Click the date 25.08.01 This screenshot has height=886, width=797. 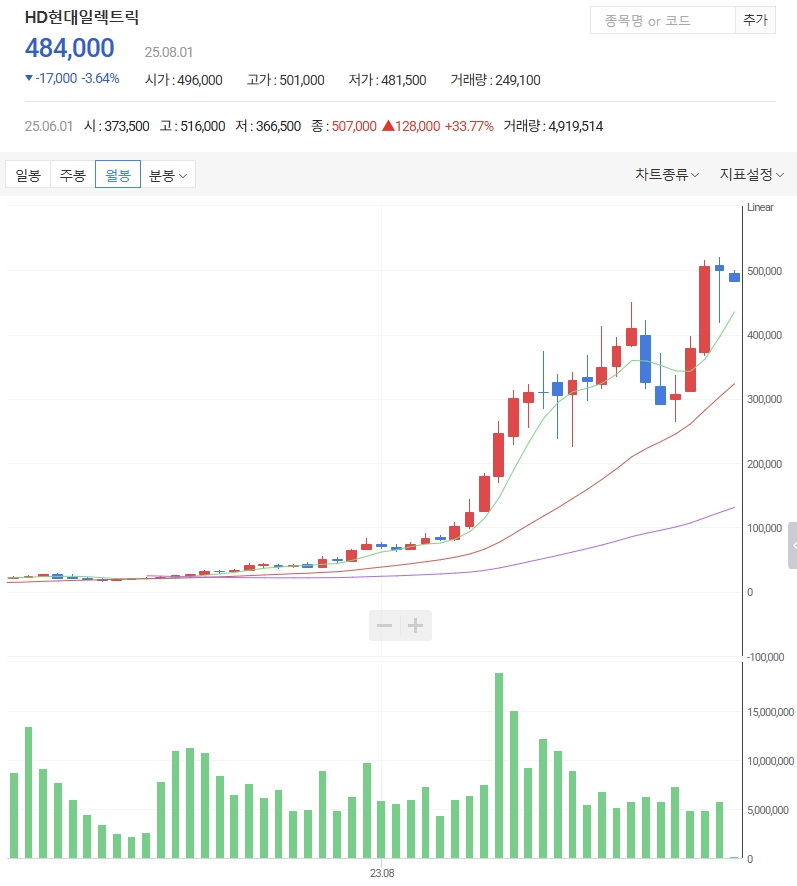(168, 52)
